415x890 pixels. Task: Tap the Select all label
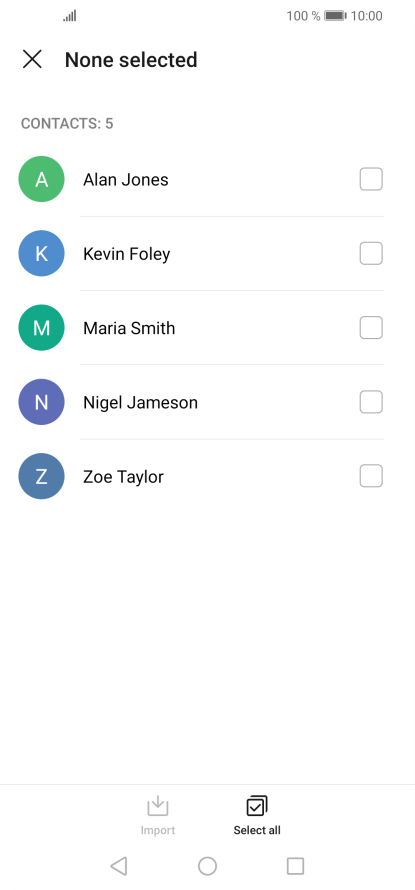[257, 830]
